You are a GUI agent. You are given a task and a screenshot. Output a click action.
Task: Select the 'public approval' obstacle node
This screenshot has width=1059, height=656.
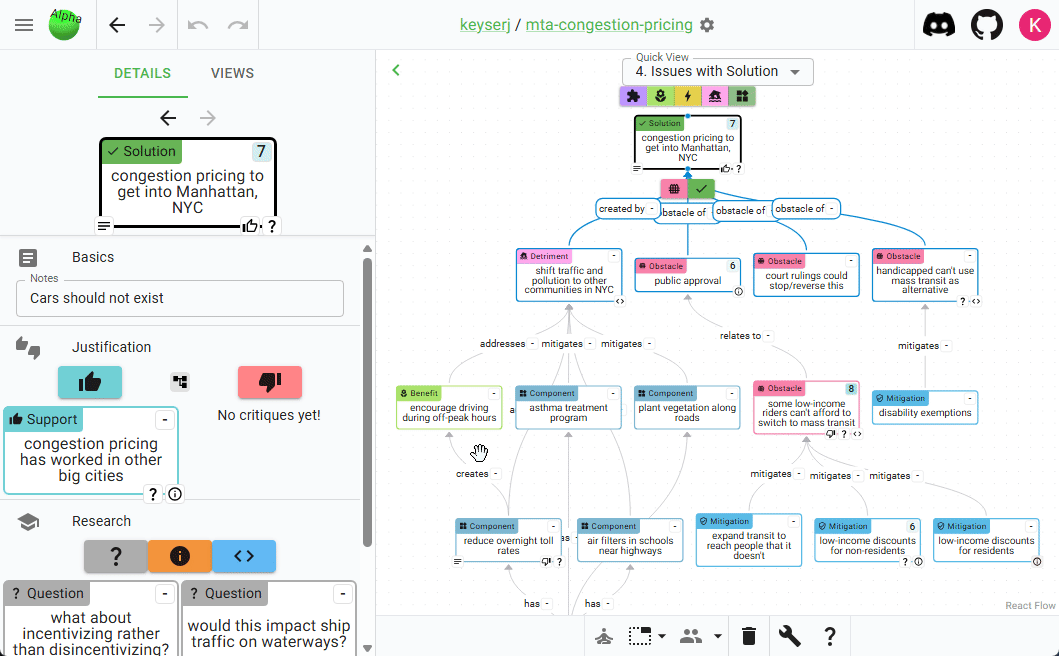[688, 275]
